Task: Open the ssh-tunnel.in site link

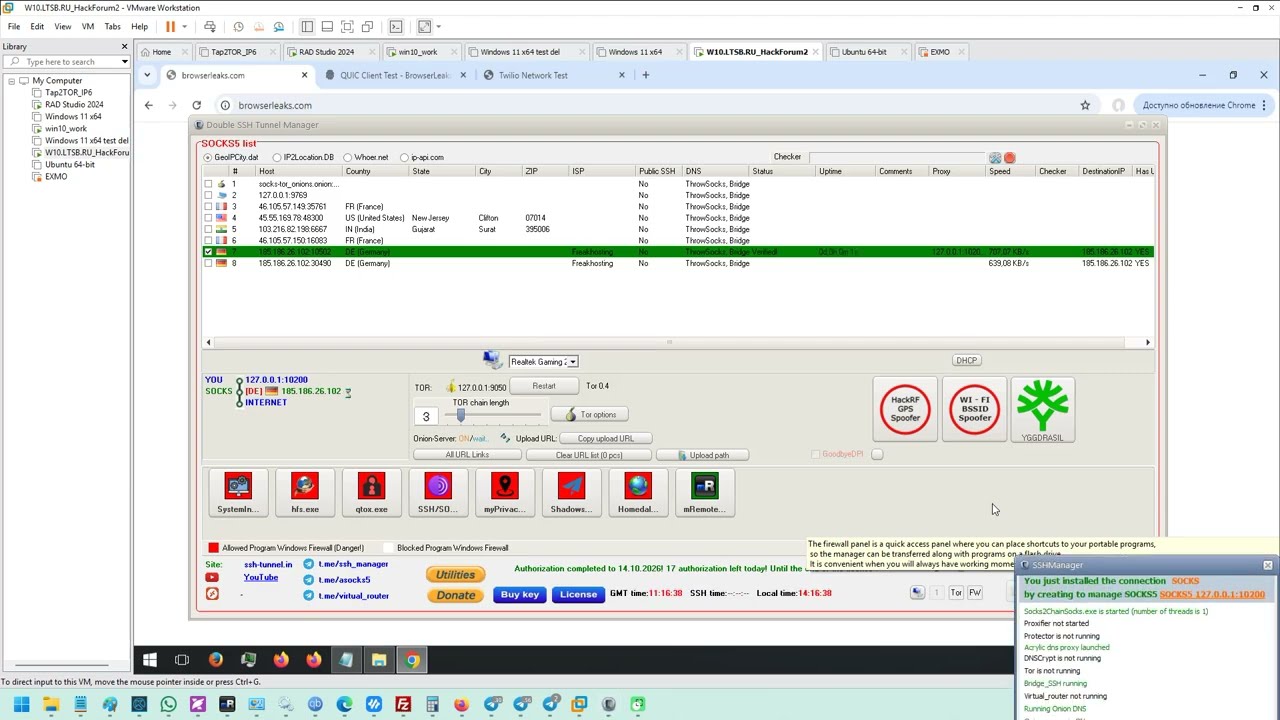Action: 268,564
